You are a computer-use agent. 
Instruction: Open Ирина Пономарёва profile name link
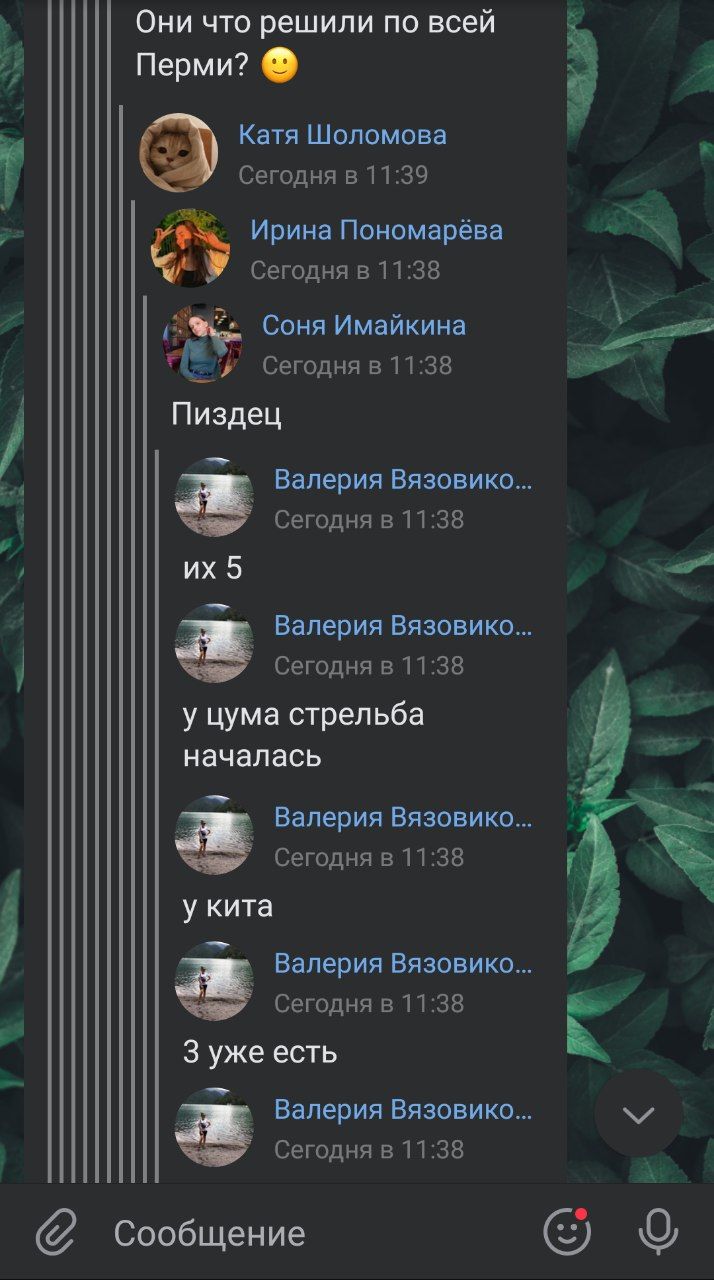376,230
